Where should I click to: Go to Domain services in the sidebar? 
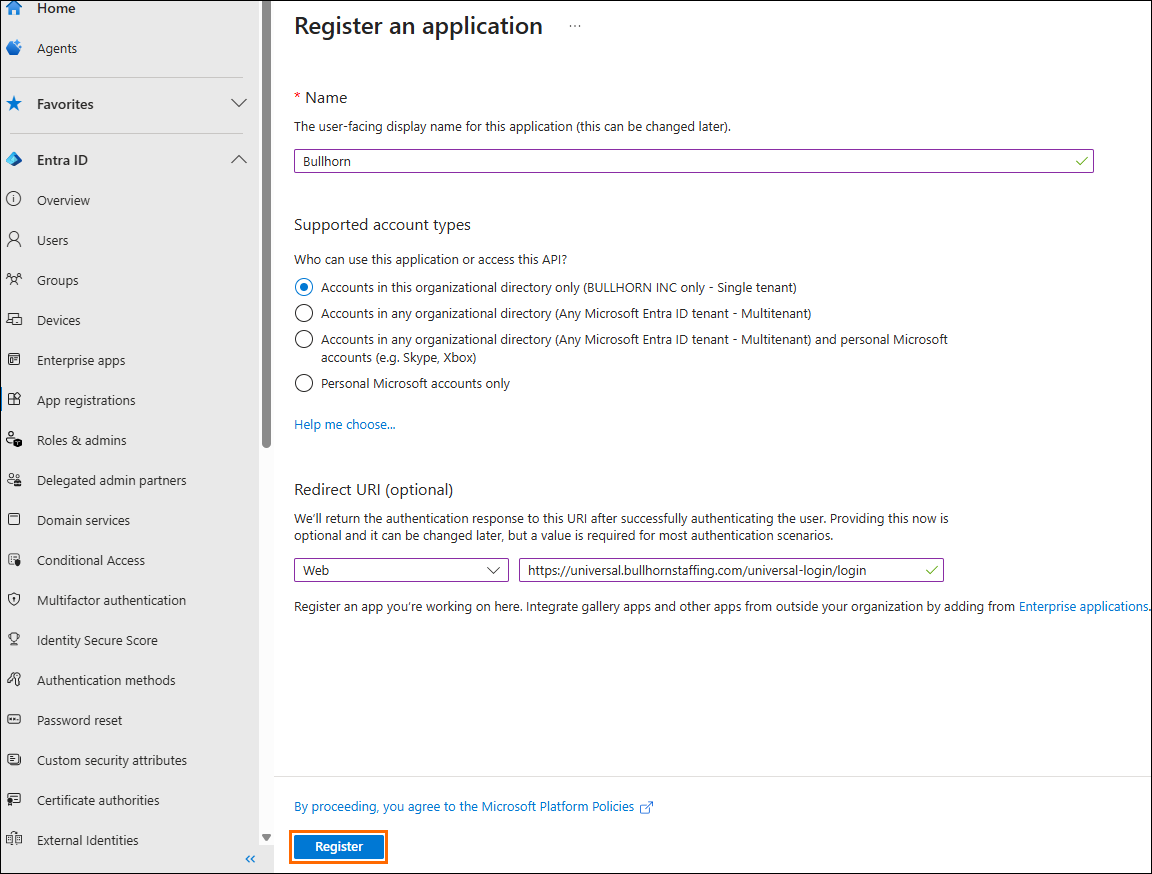coord(83,520)
